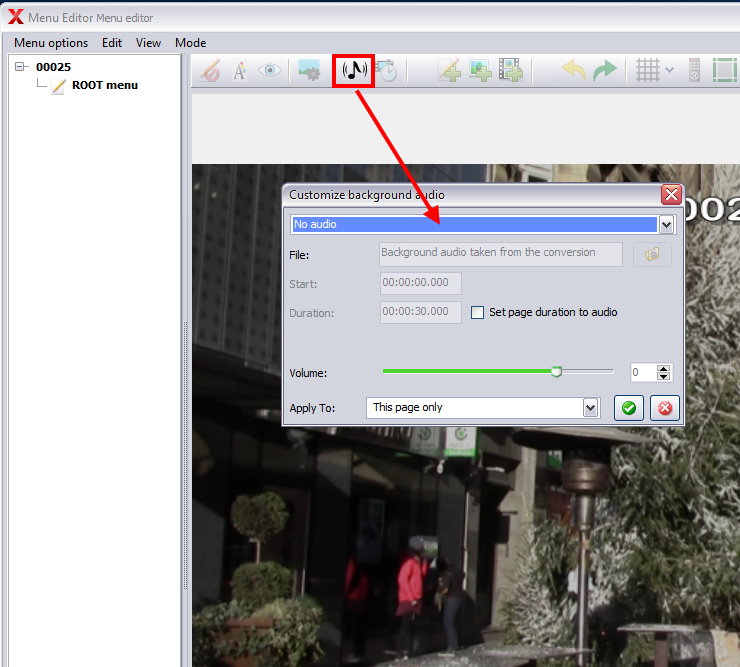Click the Volume number field
Viewport: 740px width, 667px height.
coord(643,372)
